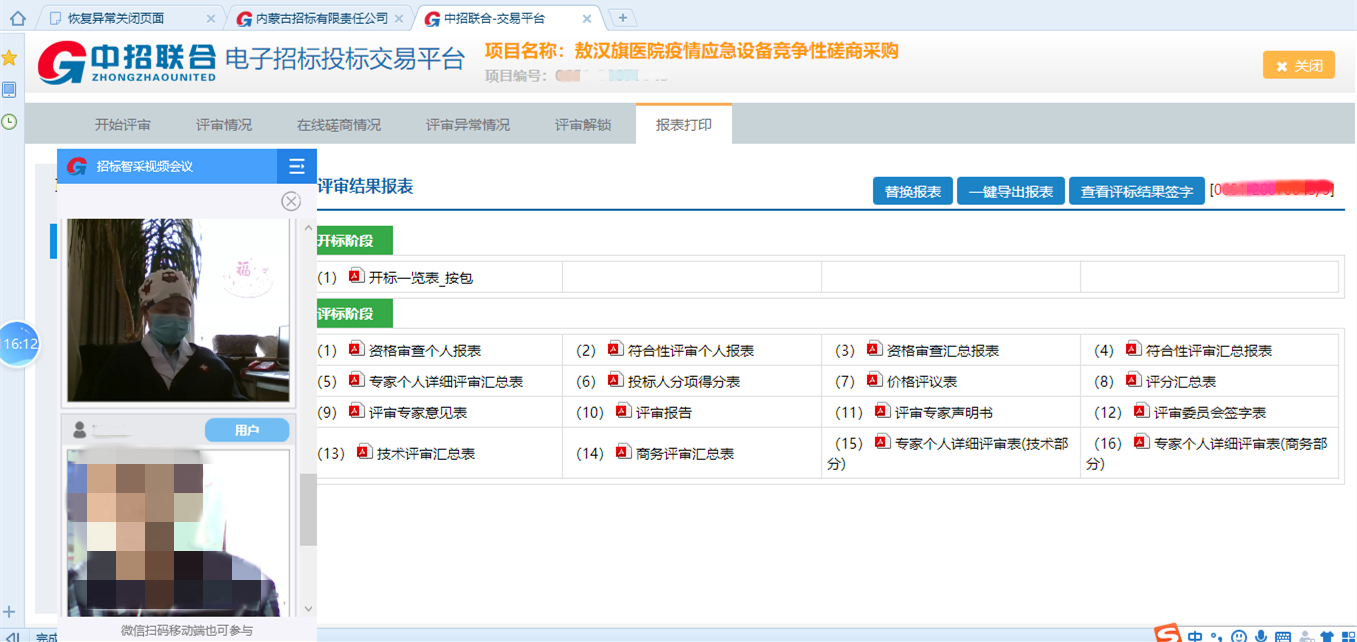Screen dimensions: 1357x642
Task: Click 一键导出报表 button
Action: (x=1011, y=192)
